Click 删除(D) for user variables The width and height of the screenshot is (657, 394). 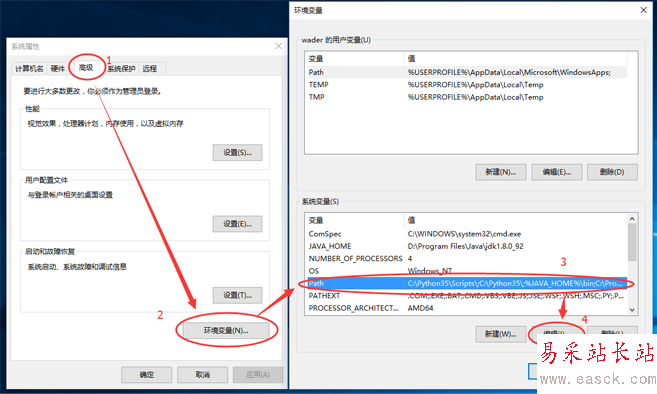612,172
